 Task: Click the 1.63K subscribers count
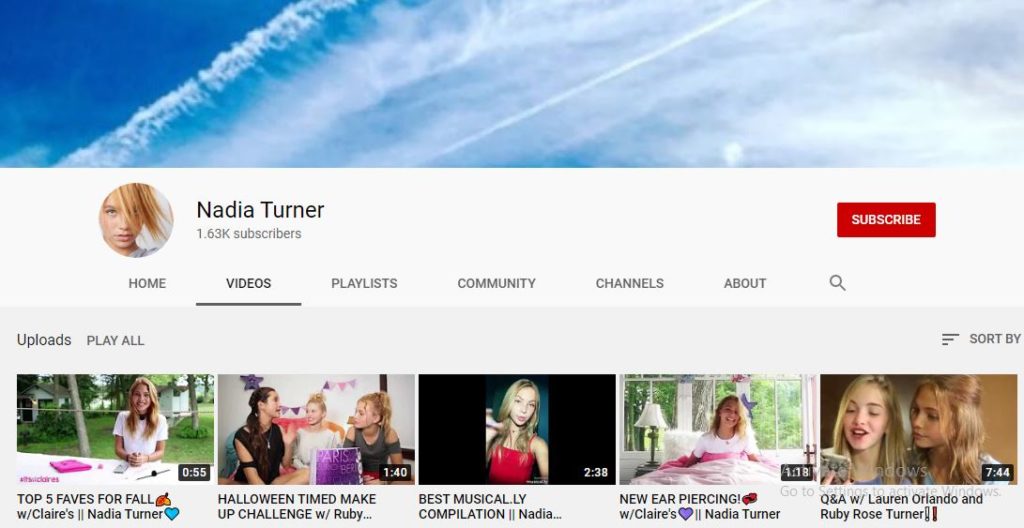(x=249, y=233)
